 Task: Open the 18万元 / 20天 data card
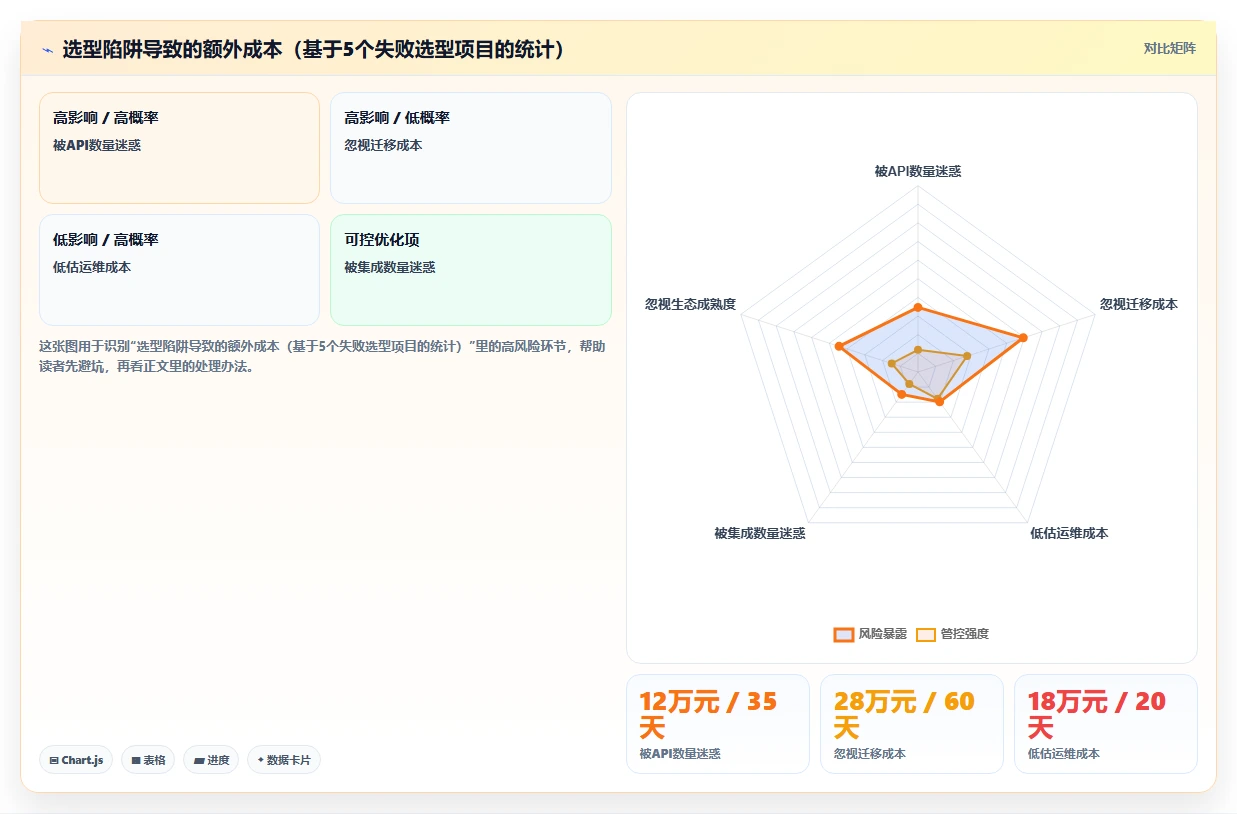pos(1106,724)
